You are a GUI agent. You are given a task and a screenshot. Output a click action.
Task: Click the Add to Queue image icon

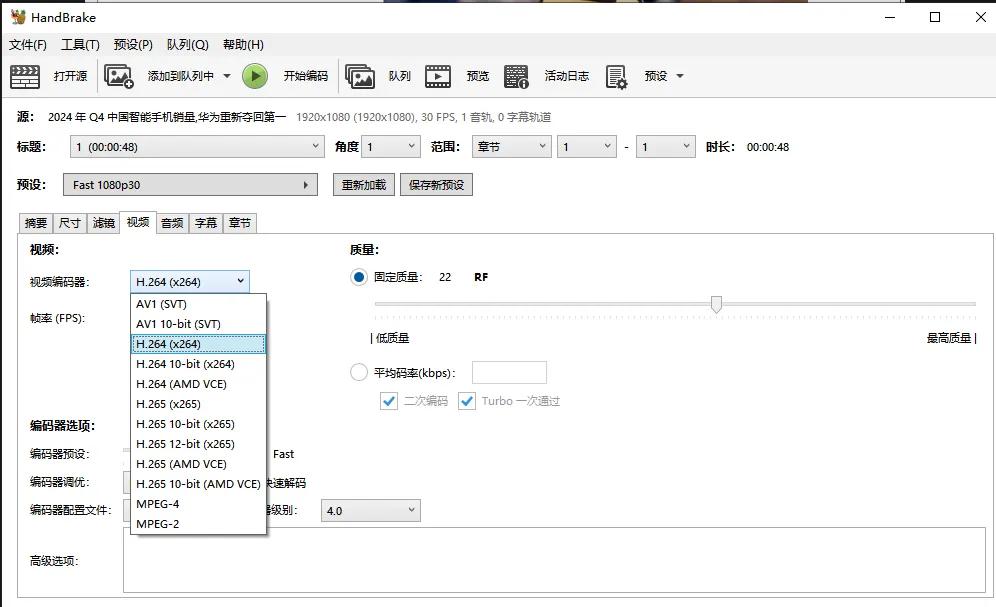pyautogui.click(x=118, y=76)
